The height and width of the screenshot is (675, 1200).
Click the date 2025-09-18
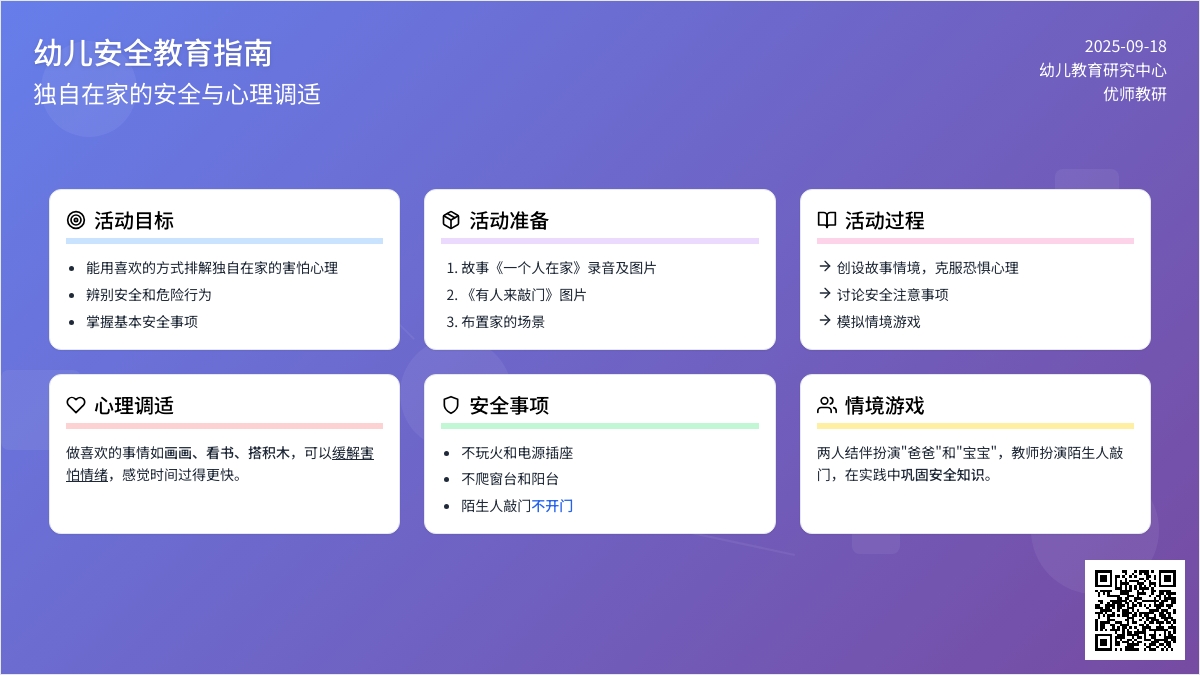[x=1125, y=46]
